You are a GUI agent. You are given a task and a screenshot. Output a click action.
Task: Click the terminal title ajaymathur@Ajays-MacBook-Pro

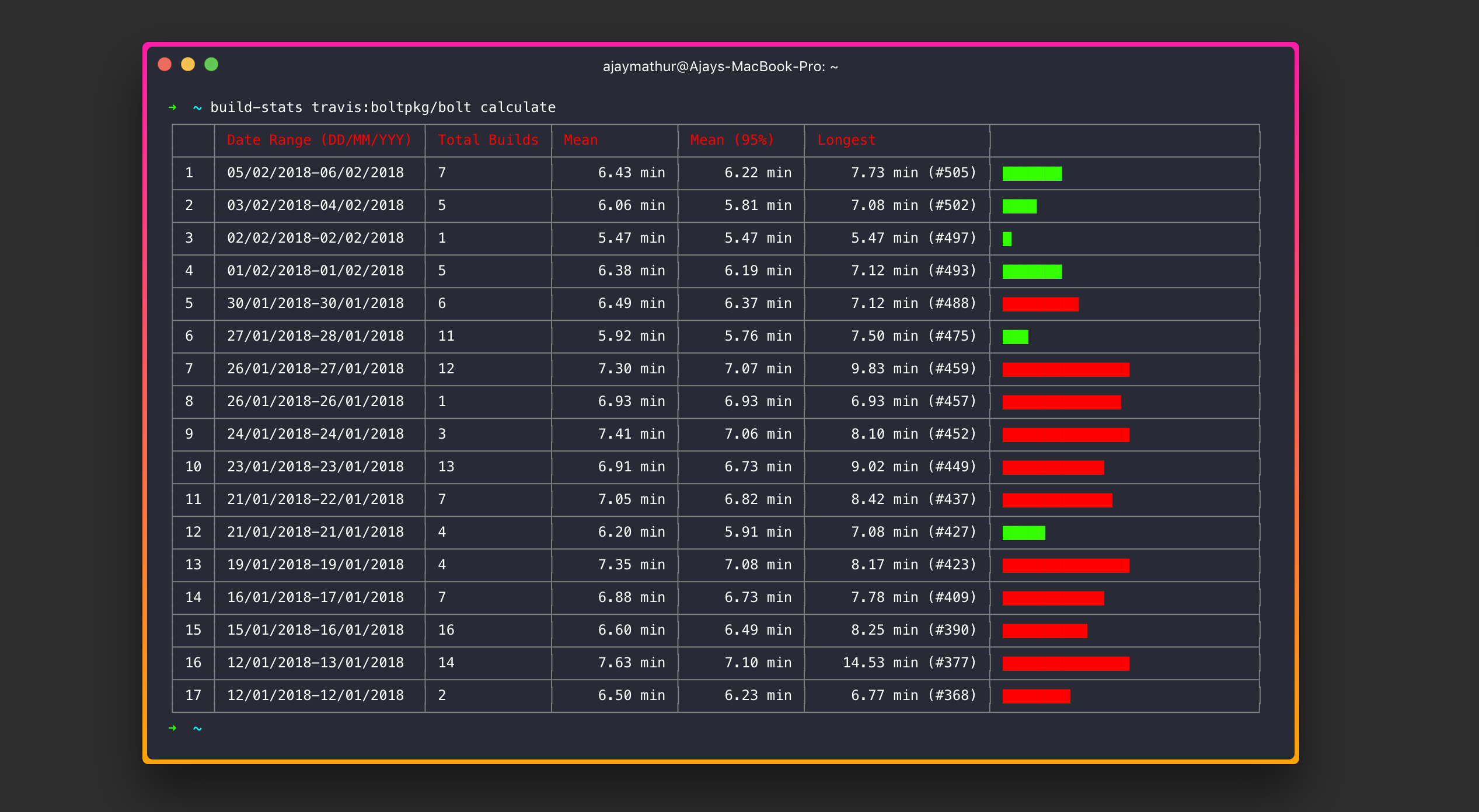click(x=720, y=66)
